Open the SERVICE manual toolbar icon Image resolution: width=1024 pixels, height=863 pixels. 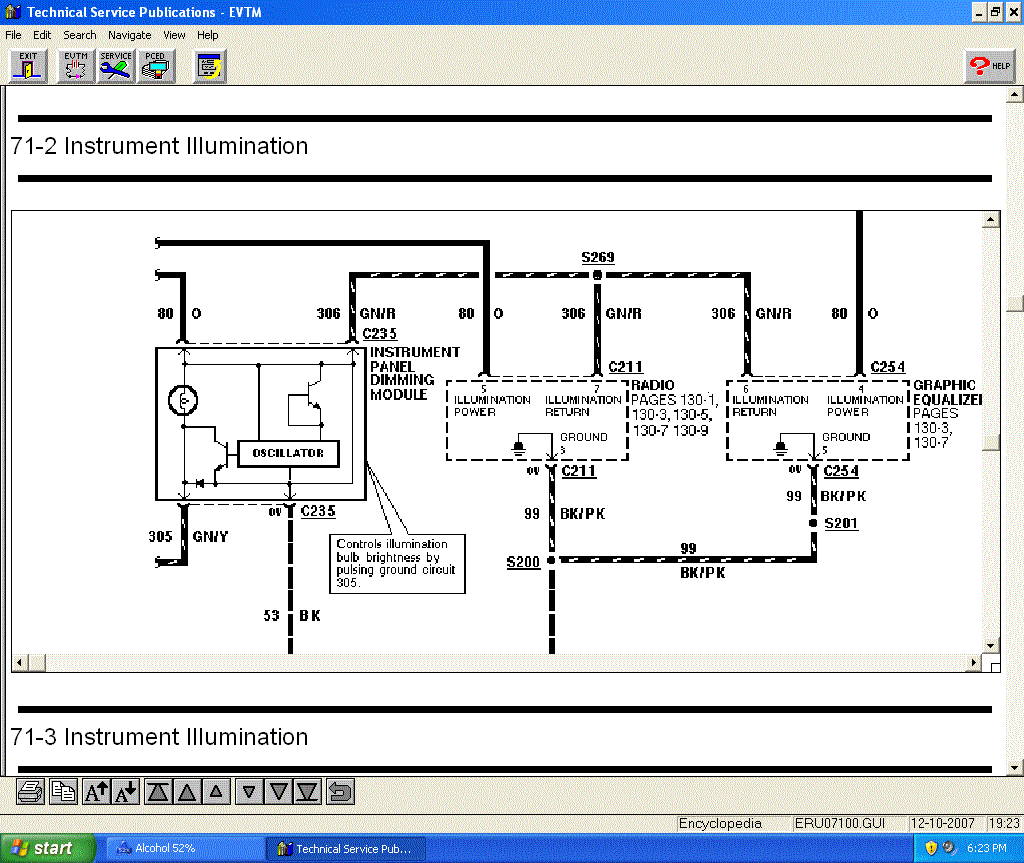click(x=116, y=67)
